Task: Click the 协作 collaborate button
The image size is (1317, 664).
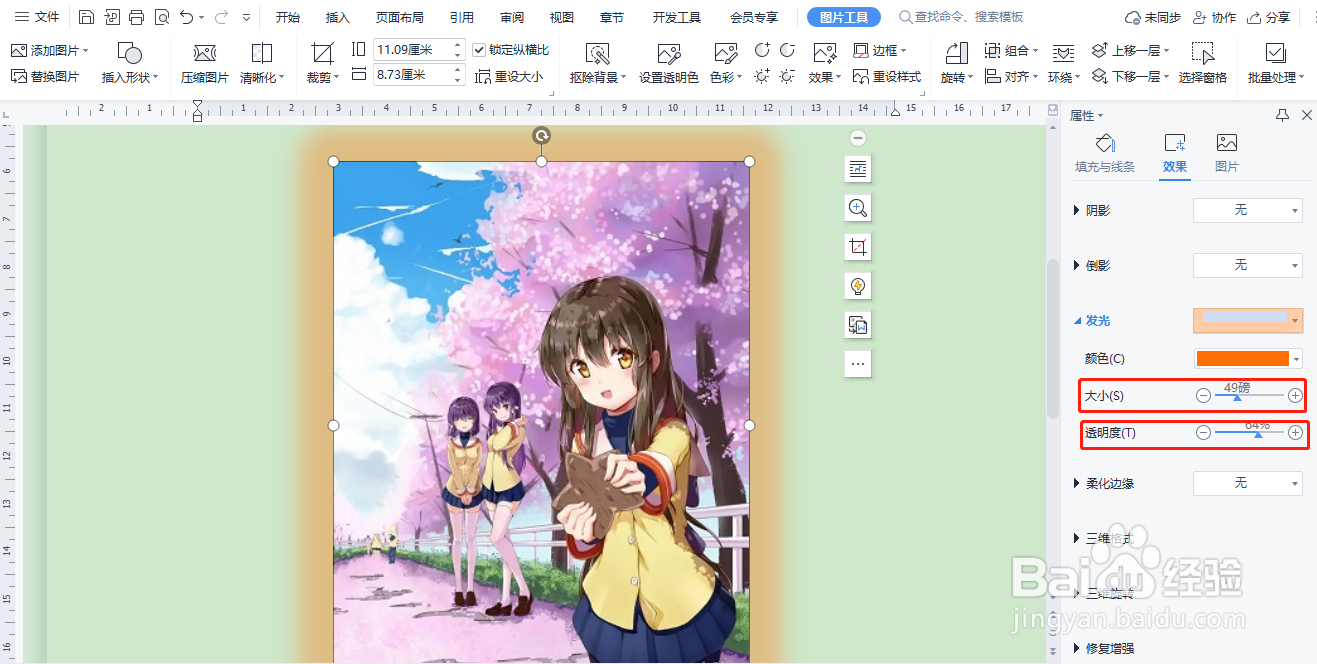Action: click(1214, 17)
